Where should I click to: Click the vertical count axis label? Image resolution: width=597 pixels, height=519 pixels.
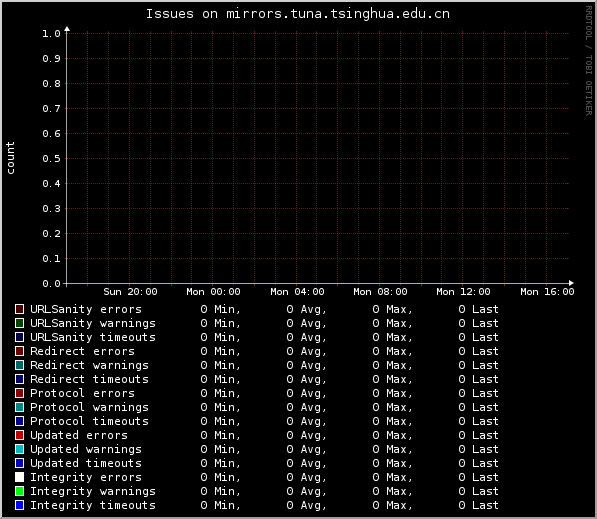coord(10,158)
